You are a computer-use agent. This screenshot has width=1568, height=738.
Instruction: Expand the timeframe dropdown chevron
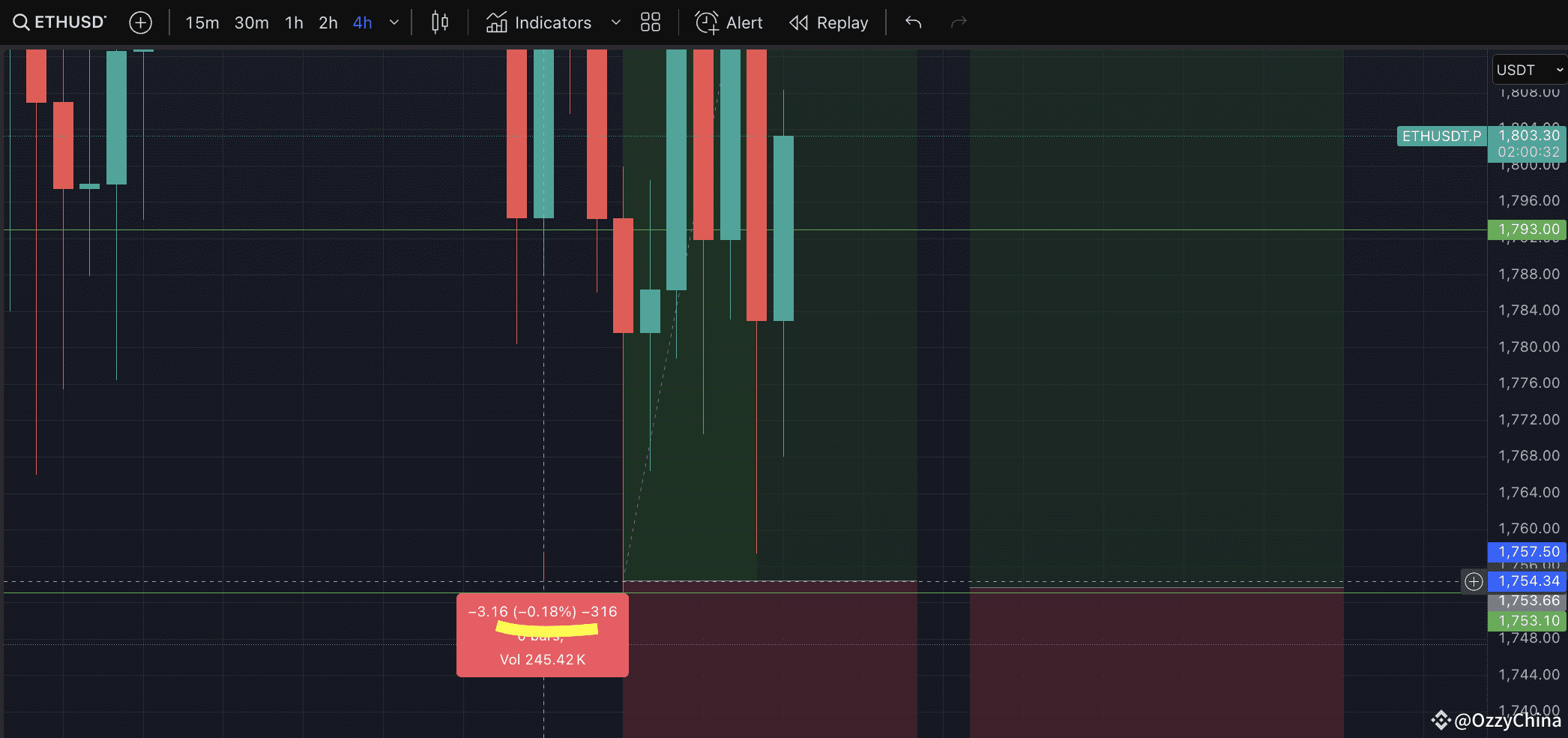pos(394,22)
